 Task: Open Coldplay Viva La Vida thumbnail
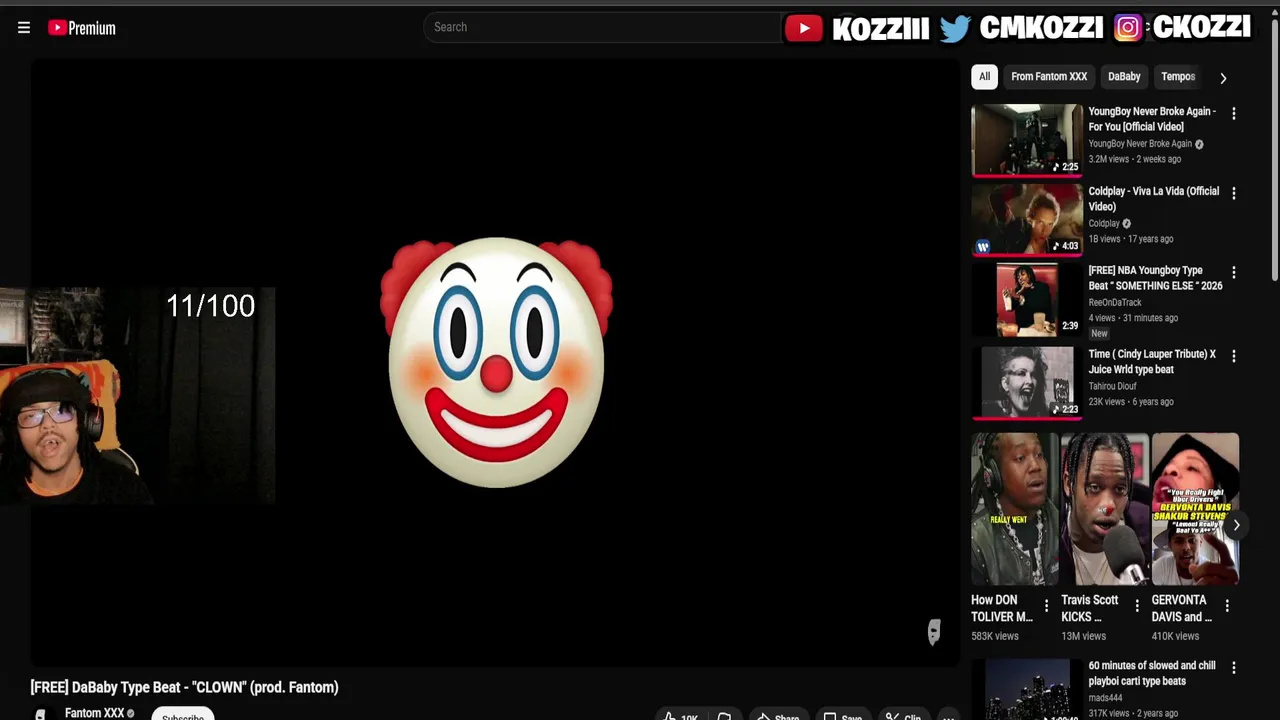1027,219
